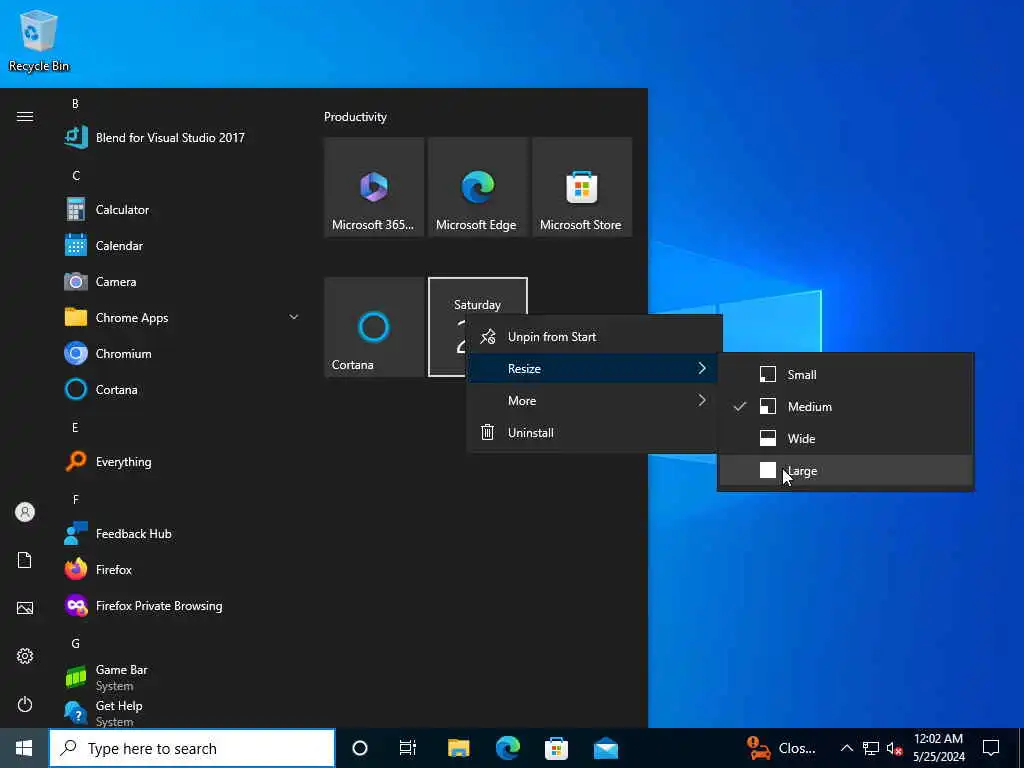Screen dimensions: 1024x768
Task: Open Mail from the taskbar
Action: pyautogui.click(x=606, y=748)
